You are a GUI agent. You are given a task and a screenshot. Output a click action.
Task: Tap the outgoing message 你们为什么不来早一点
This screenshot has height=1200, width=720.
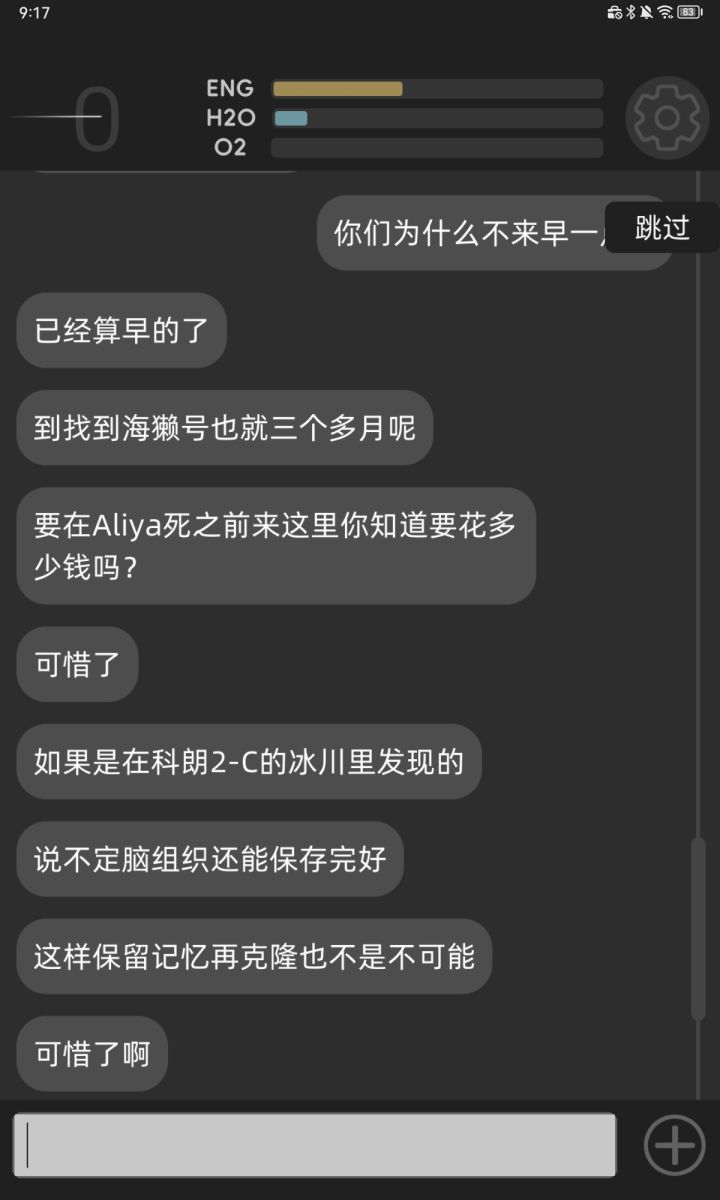click(495, 233)
